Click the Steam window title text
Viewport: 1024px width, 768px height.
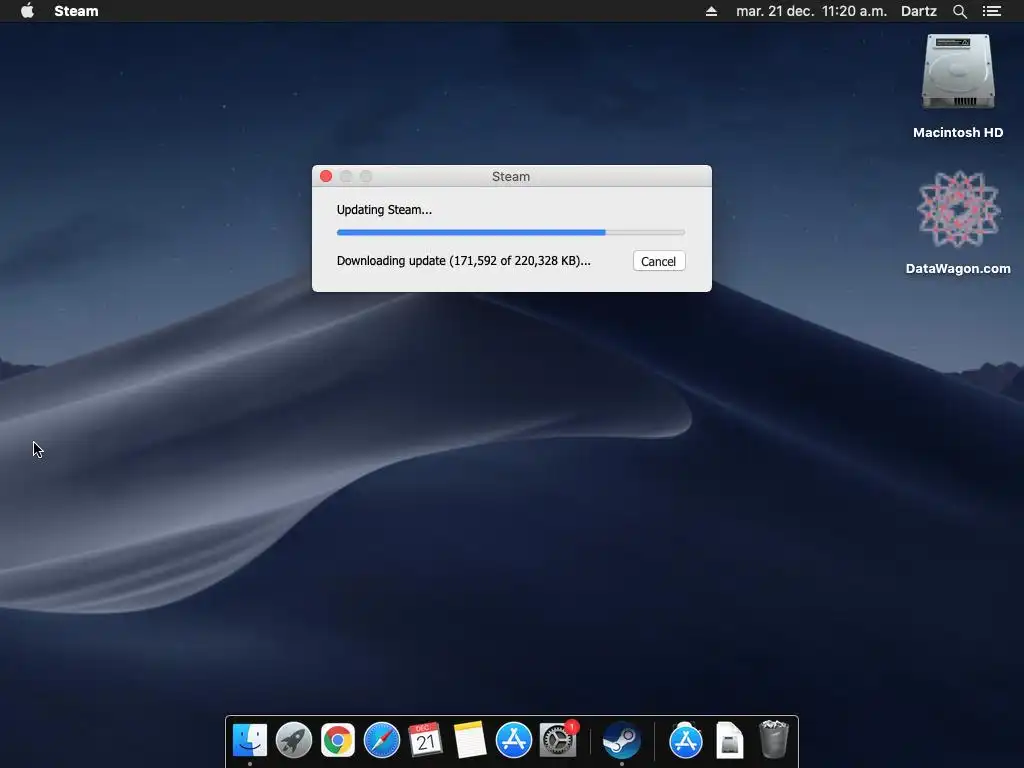(x=511, y=176)
